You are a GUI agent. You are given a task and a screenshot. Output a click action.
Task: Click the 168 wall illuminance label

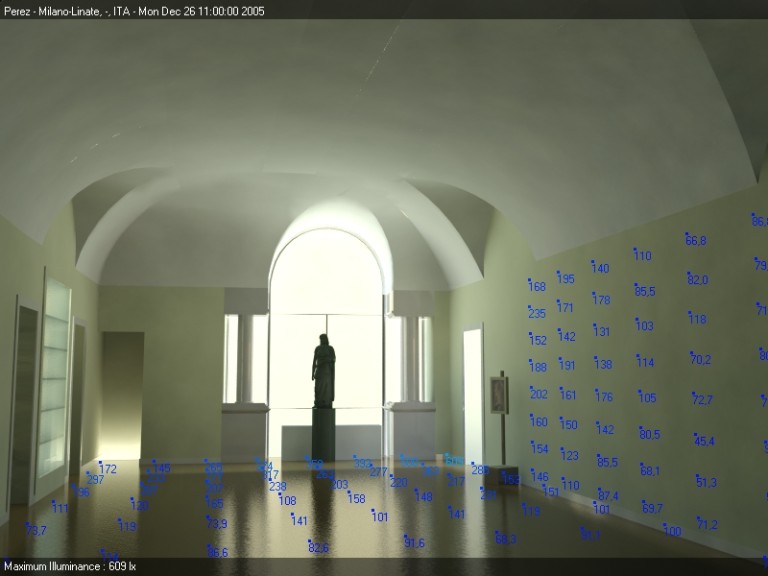click(x=537, y=286)
